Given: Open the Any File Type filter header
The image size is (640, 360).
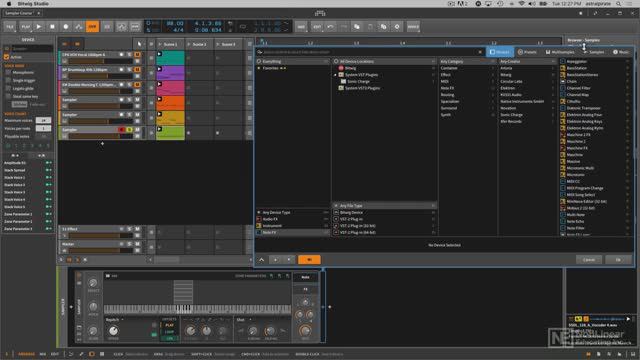Looking at the screenshot, I should (384, 206).
